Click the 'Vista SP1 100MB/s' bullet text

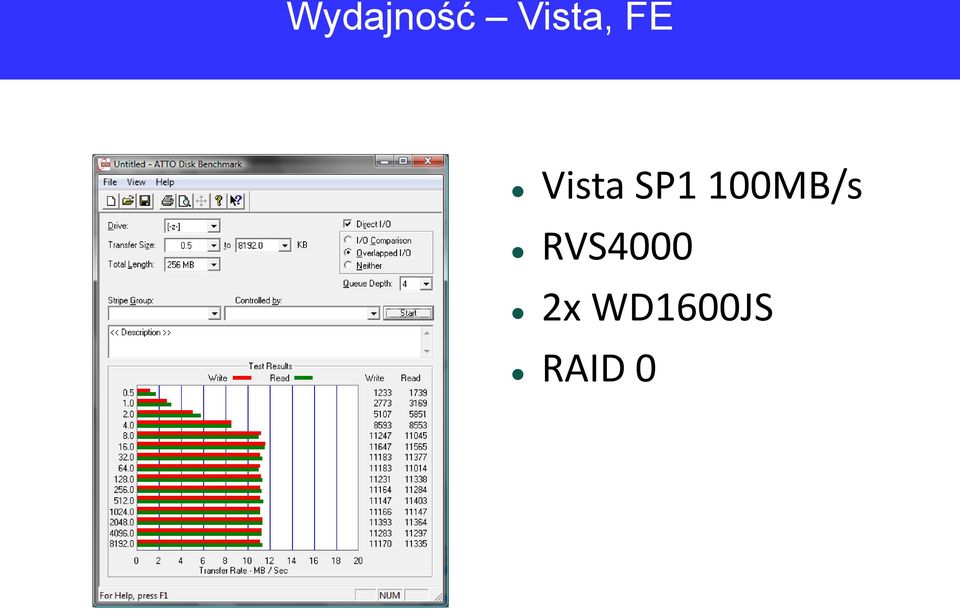[702, 185]
